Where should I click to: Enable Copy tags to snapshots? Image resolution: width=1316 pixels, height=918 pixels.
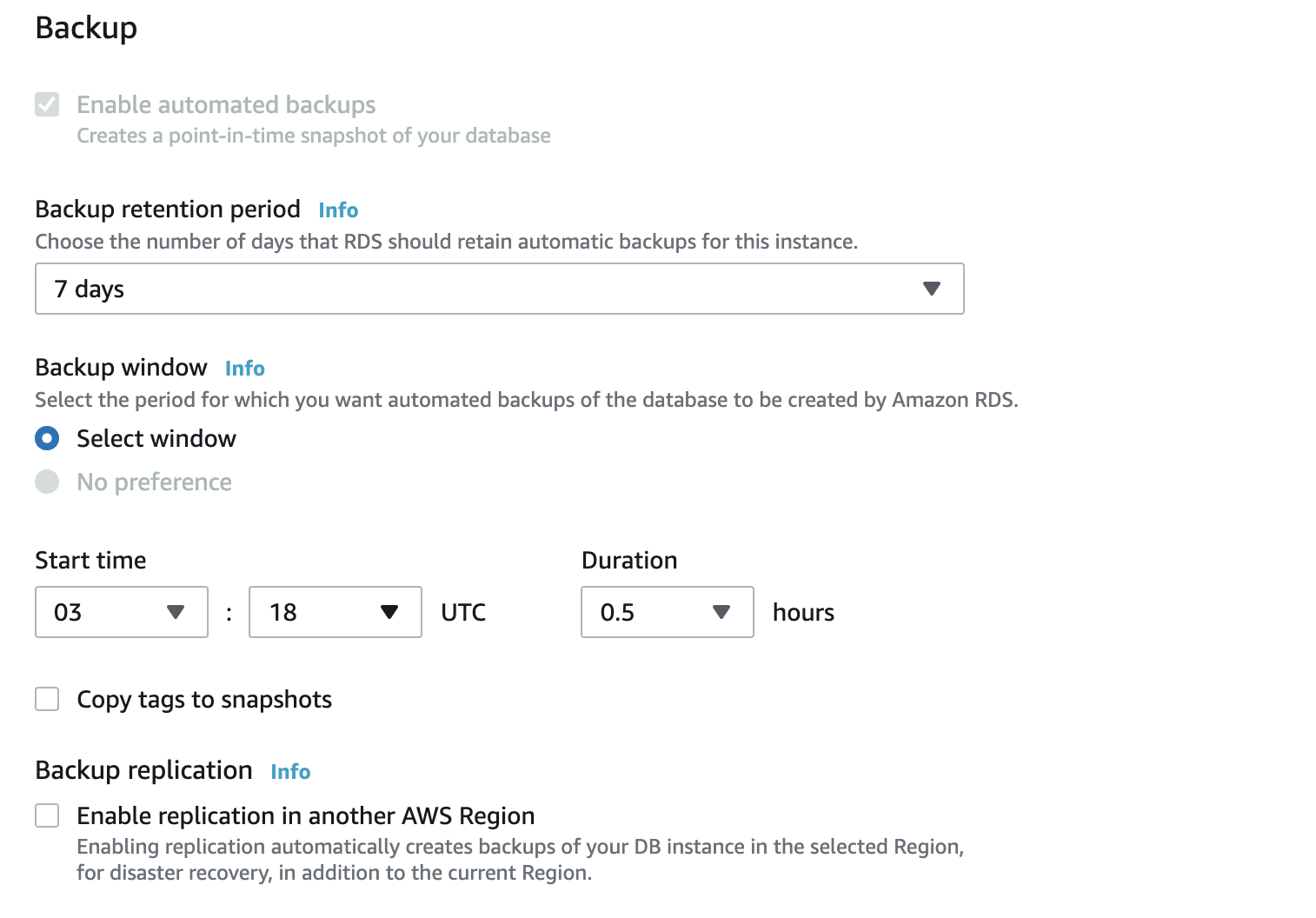pos(47,699)
